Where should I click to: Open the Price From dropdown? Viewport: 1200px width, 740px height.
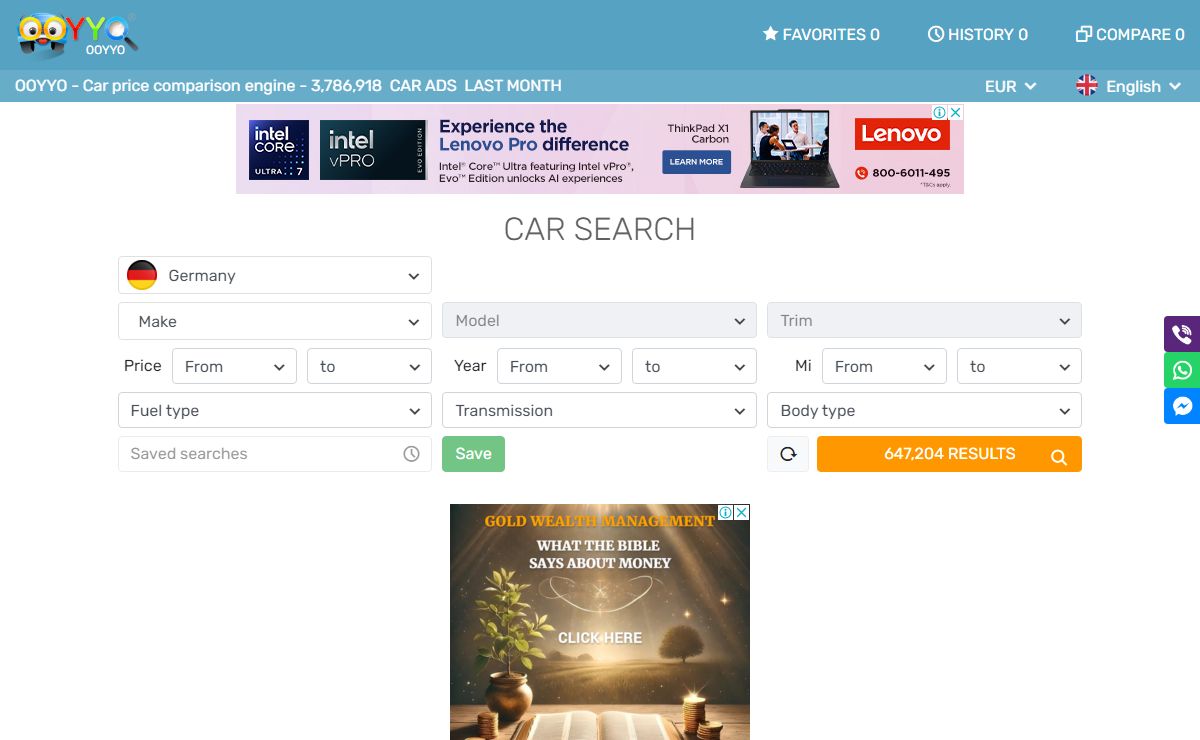click(234, 367)
